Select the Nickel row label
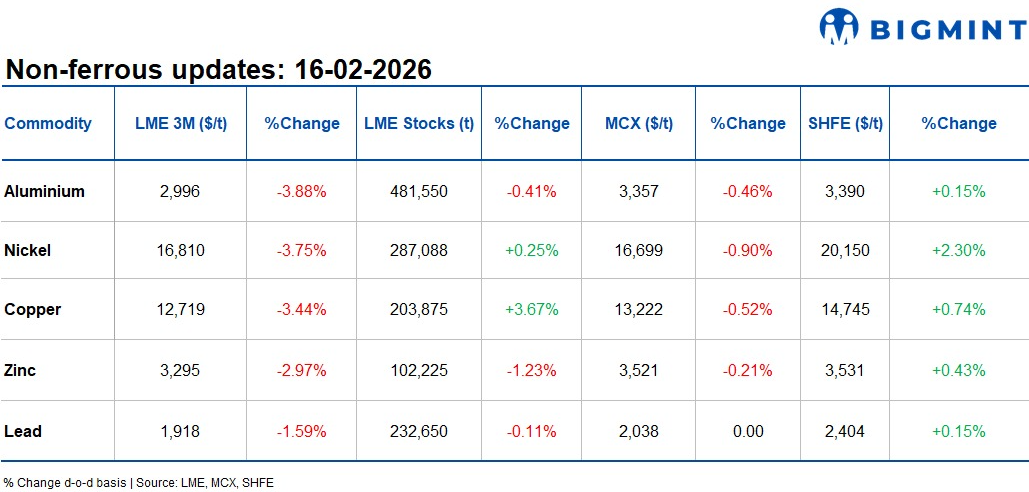1029x492 pixels. pyautogui.click(x=28, y=250)
